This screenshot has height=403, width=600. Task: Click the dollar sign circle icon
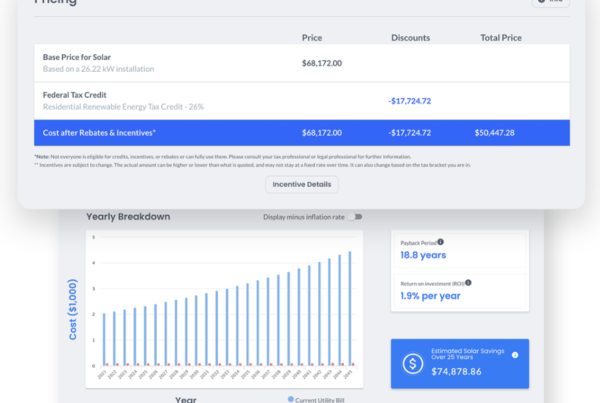[412, 365]
